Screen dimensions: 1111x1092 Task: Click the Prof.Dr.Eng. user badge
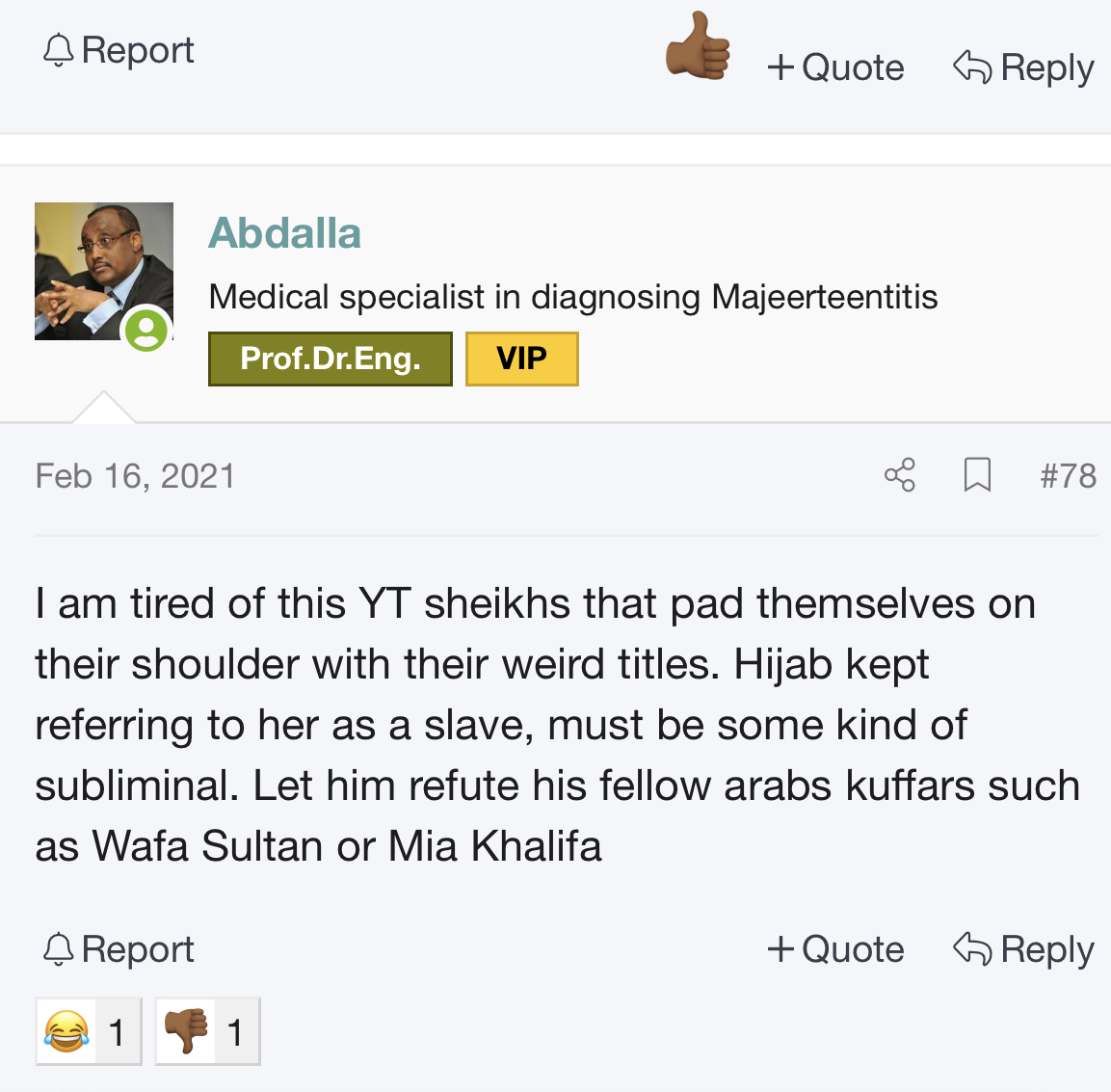[330, 359]
